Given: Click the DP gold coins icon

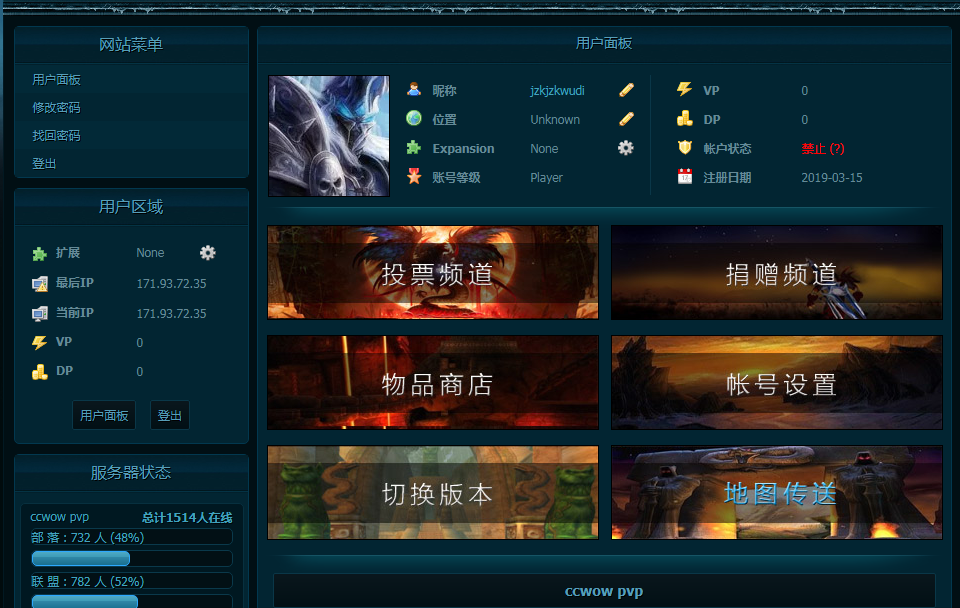Looking at the screenshot, I should point(685,119).
